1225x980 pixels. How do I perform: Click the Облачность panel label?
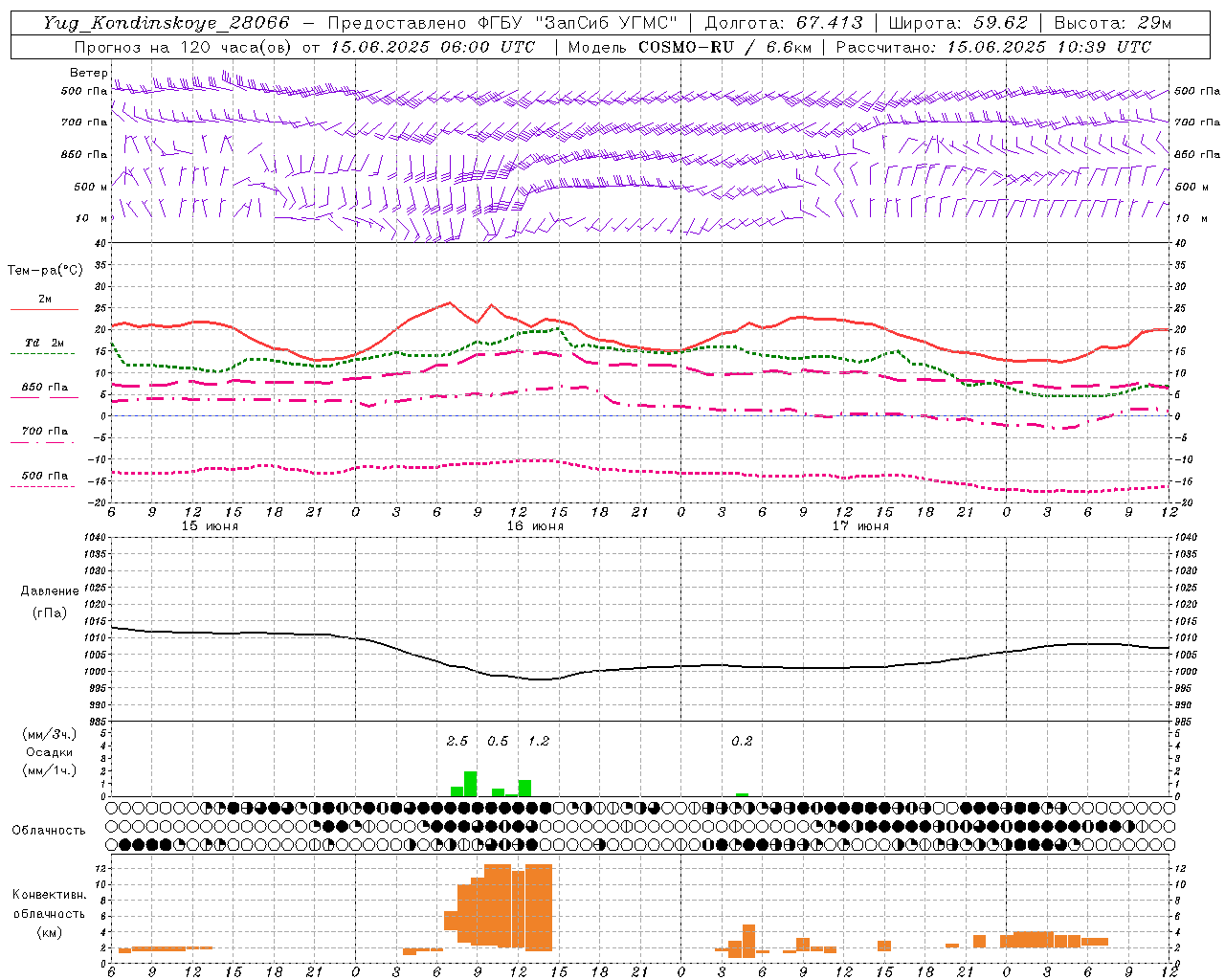click(49, 830)
